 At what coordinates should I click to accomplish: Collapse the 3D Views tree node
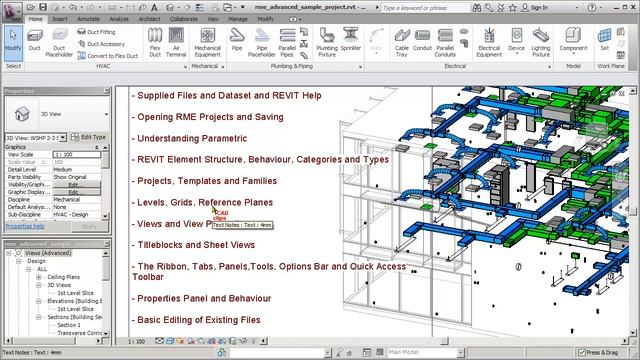coord(39,285)
